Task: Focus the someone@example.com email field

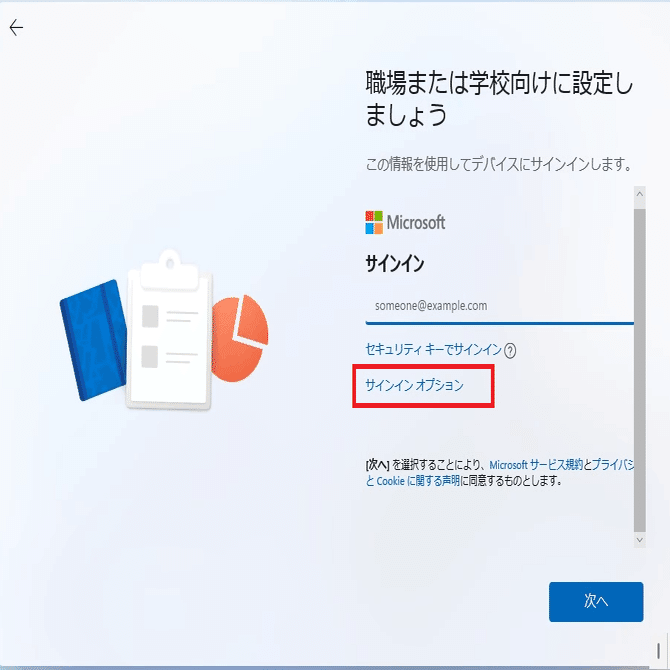Action: [x=500, y=306]
